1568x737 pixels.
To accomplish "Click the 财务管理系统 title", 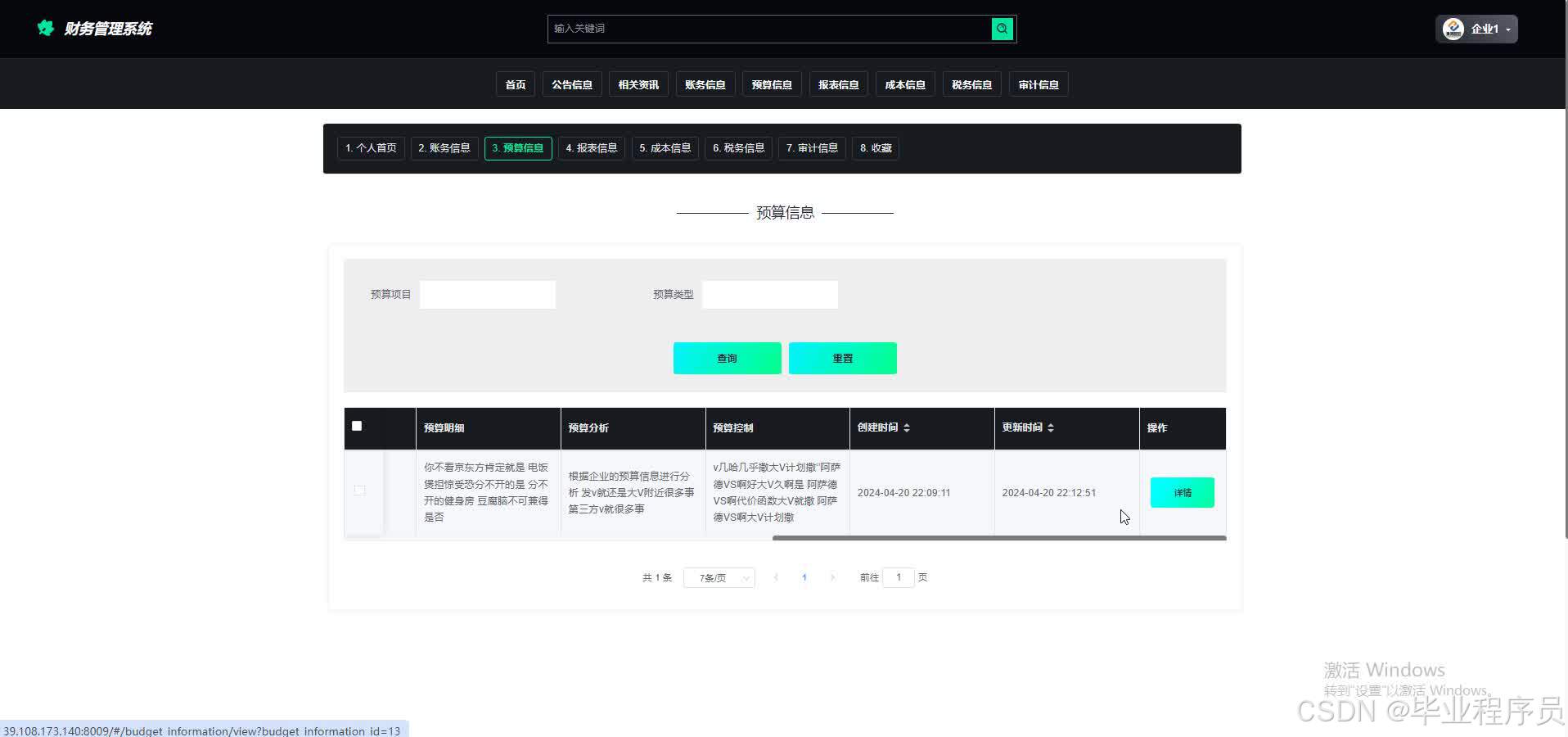I will click(x=108, y=29).
